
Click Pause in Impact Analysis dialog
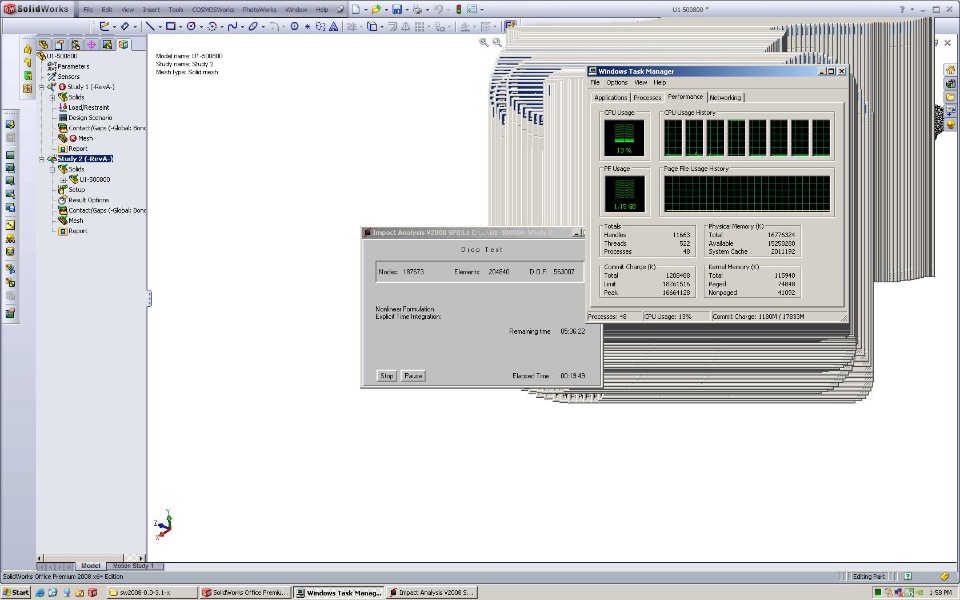point(413,376)
